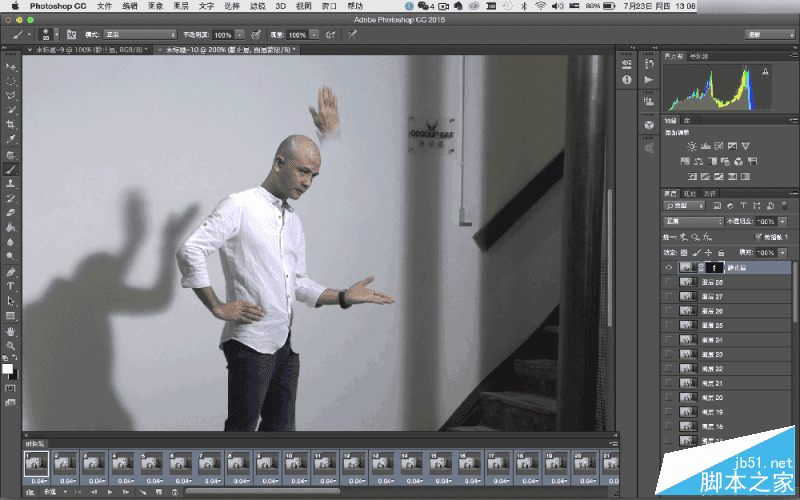Screen dimensions: 800x500
Task: Select the Move tool in the toolbox
Action: [11, 67]
